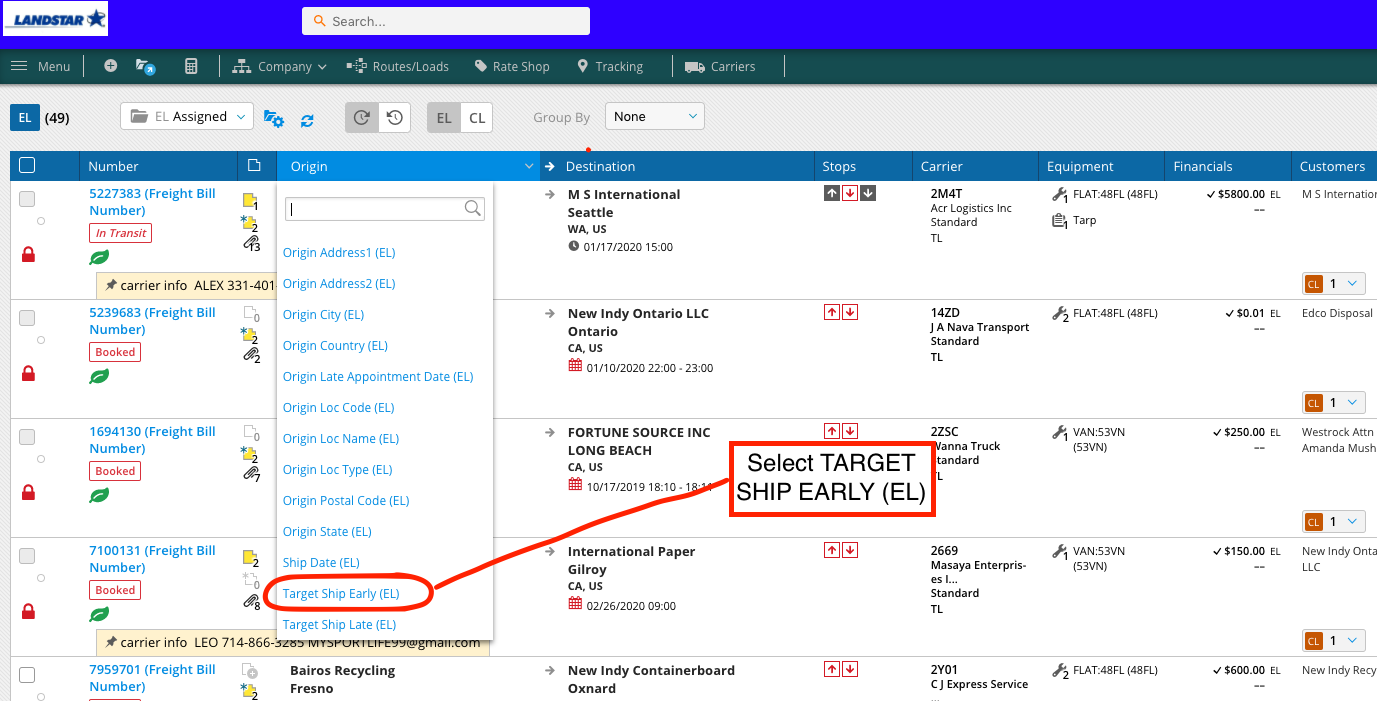
Task: Open the list settings gear icon
Action: click(274, 118)
